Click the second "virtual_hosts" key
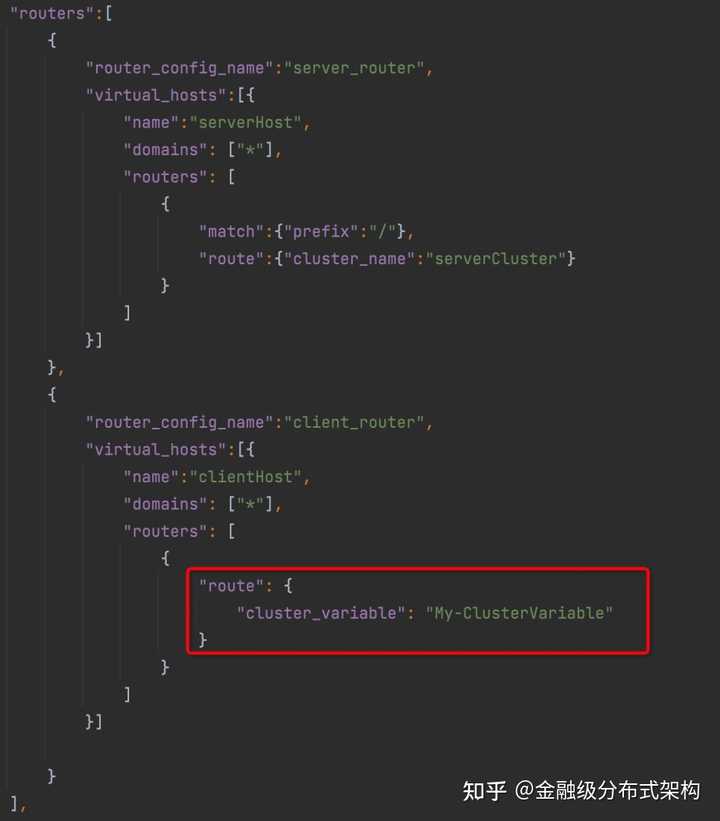The width and height of the screenshot is (720, 821). tap(156, 450)
